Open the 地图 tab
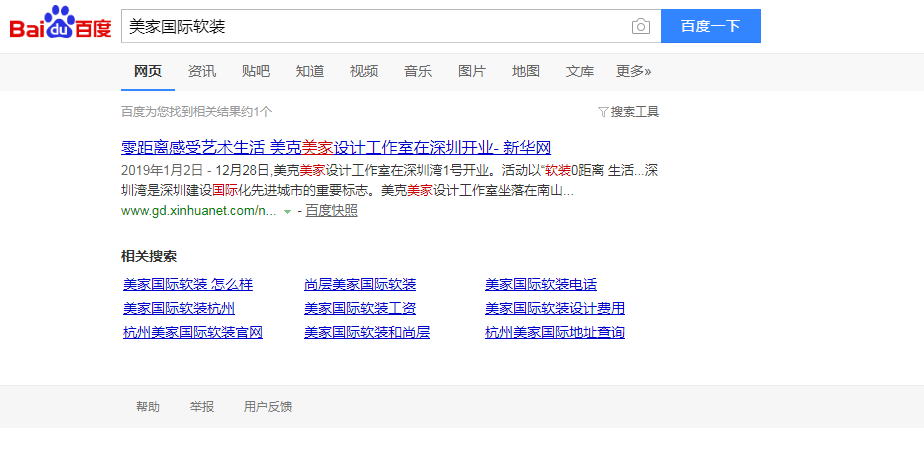924x466 pixels. tap(526, 72)
